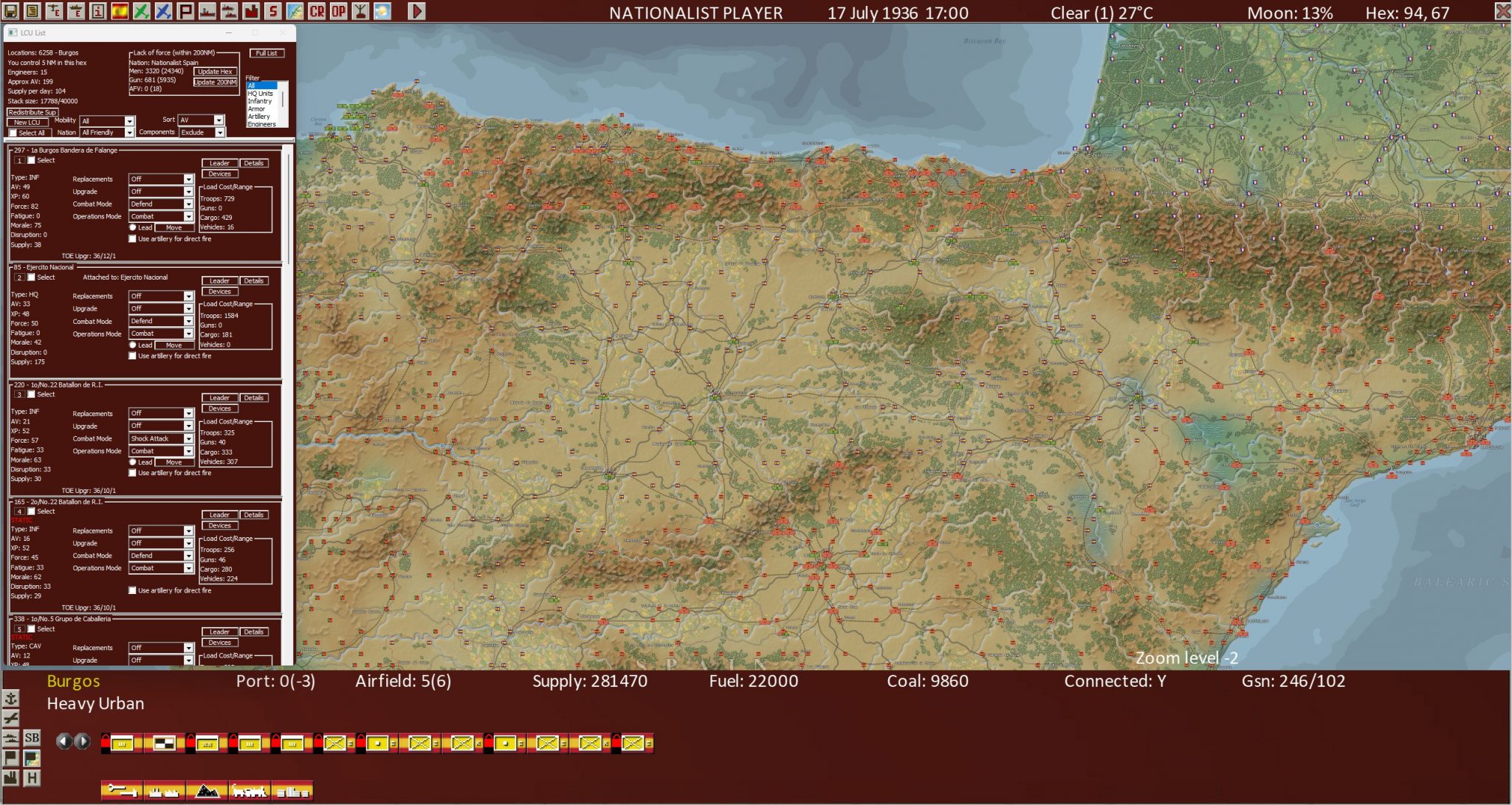Viewport: 1512px width, 805px height.
Task: Check the Select All checkbox
Action: click(13, 133)
